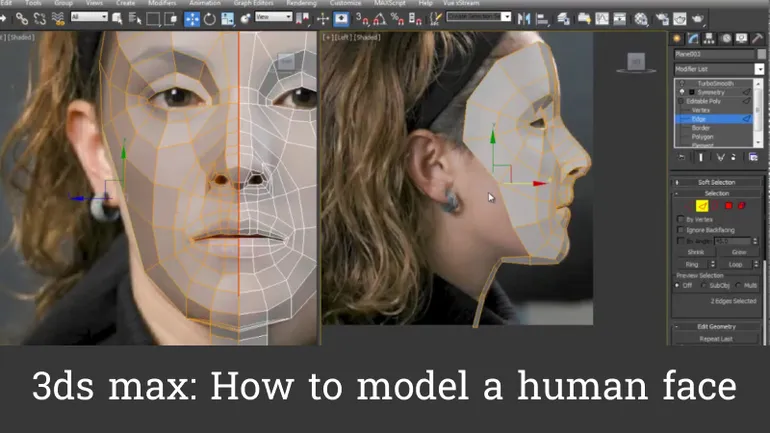Toggle the Symmetry modifier light bulb

682,92
